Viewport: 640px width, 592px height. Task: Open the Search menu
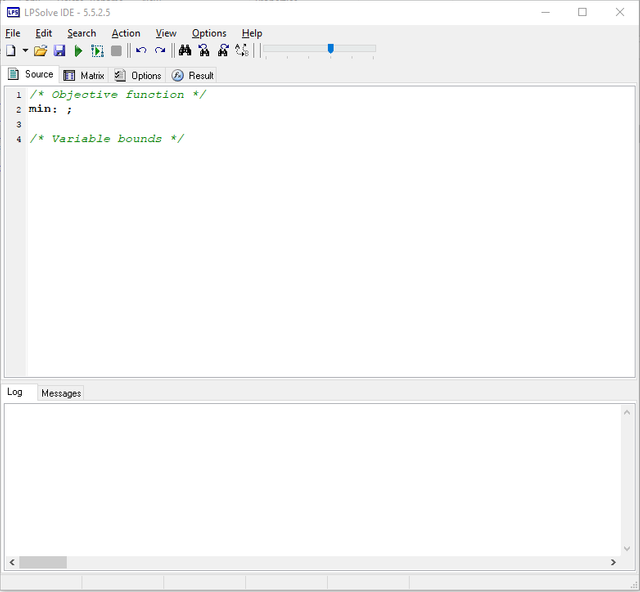82,33
